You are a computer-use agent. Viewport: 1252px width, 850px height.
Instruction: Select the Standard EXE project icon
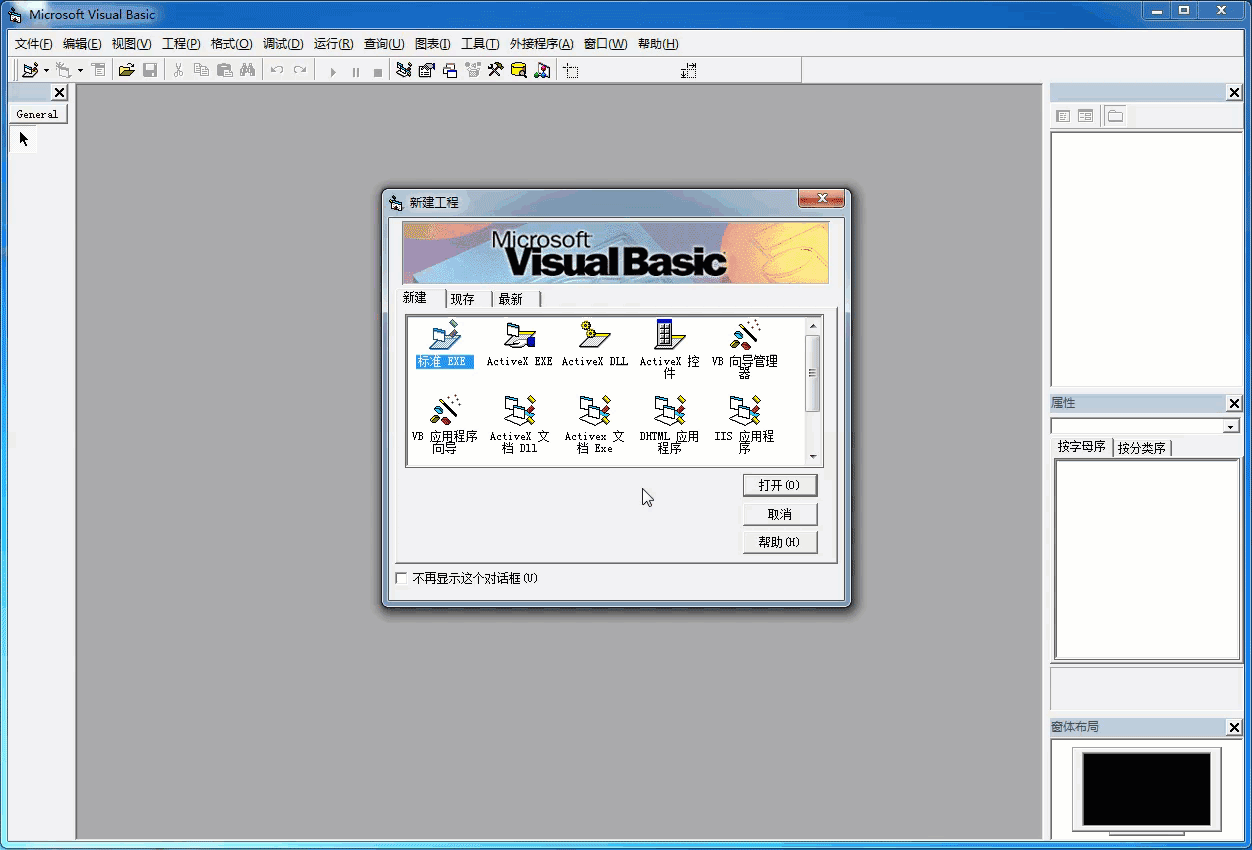(x=444, y=345)
